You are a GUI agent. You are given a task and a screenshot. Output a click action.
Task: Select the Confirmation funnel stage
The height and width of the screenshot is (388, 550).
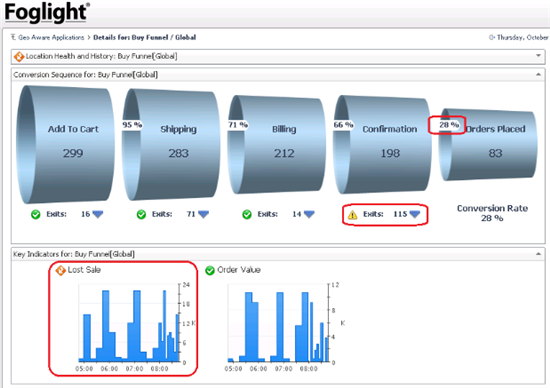pos(382,144)
